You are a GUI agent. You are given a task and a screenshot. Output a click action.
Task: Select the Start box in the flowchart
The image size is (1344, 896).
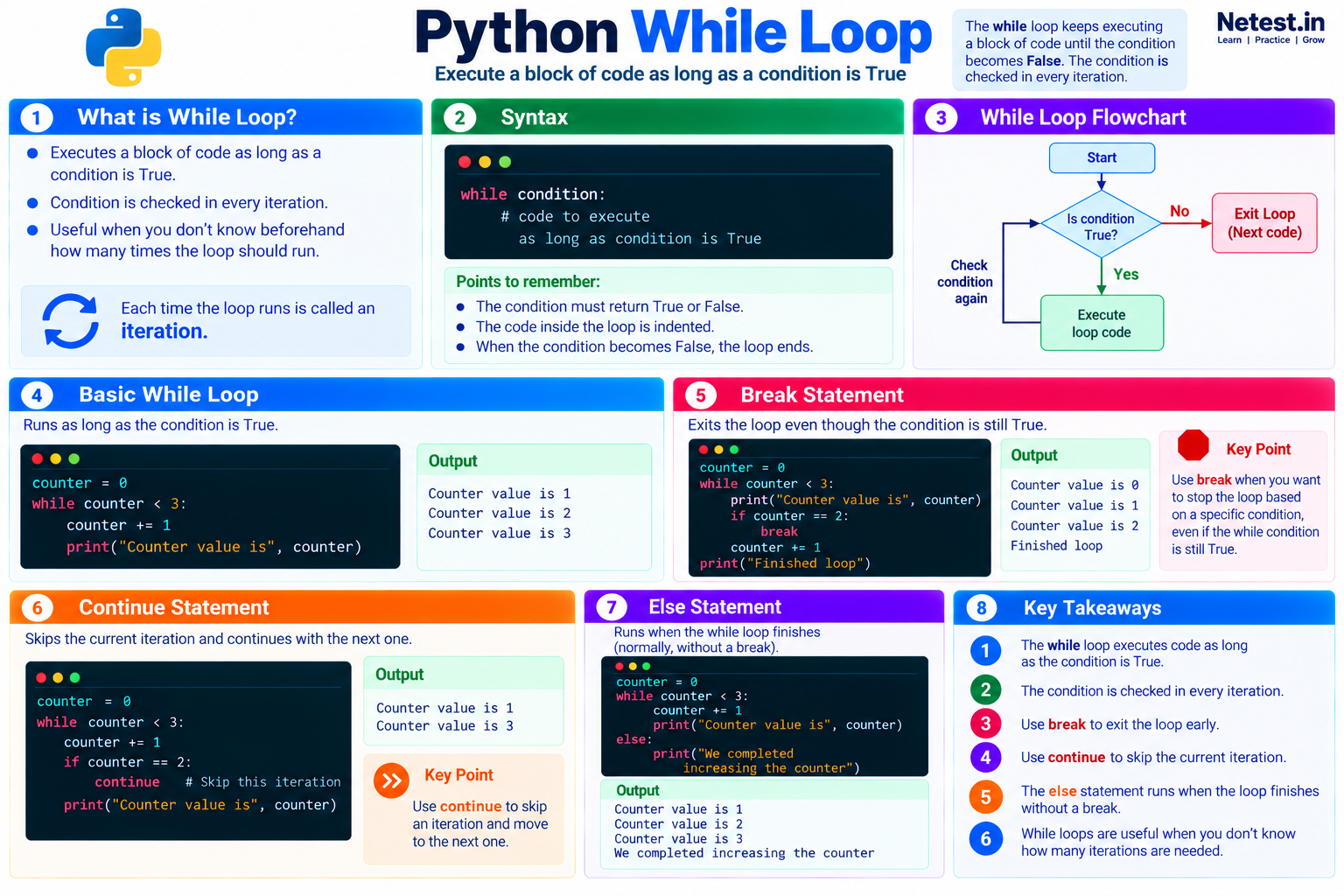[x=1102, y=157]
